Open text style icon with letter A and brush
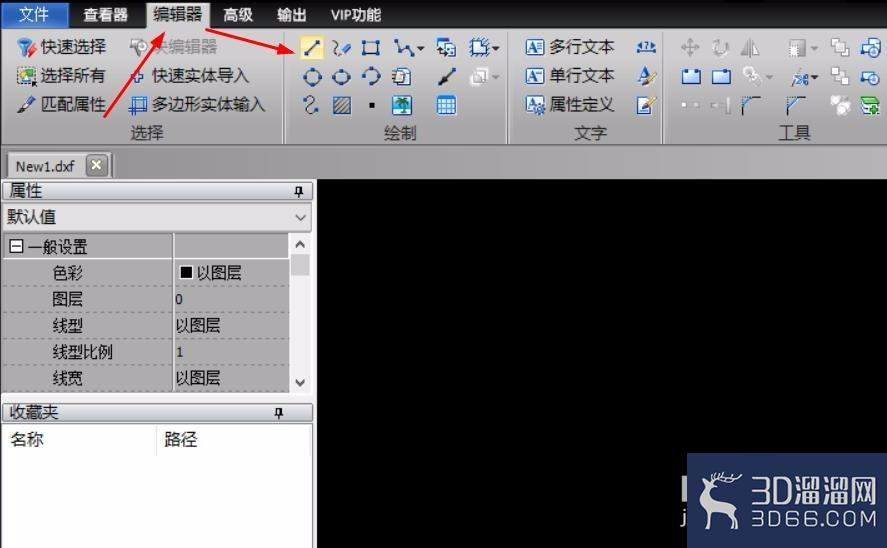 646,76
